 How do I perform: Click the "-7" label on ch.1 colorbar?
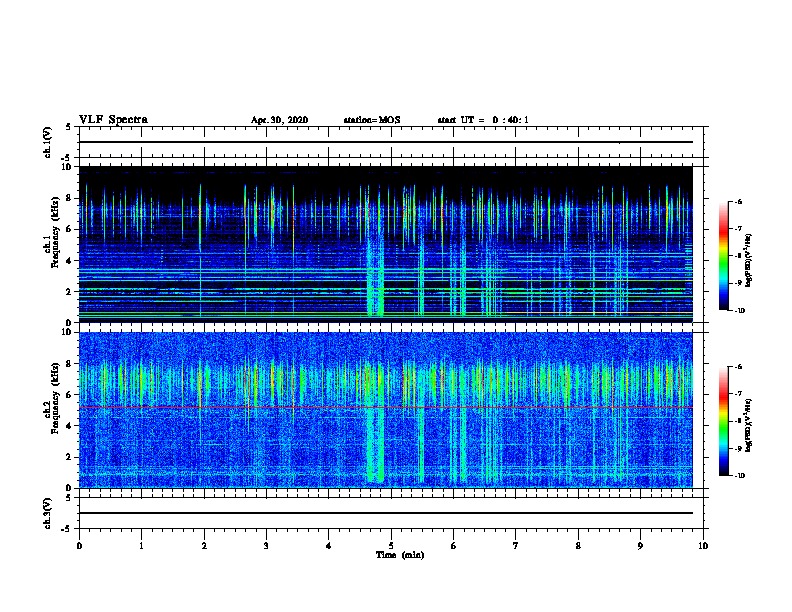[738, 229]
